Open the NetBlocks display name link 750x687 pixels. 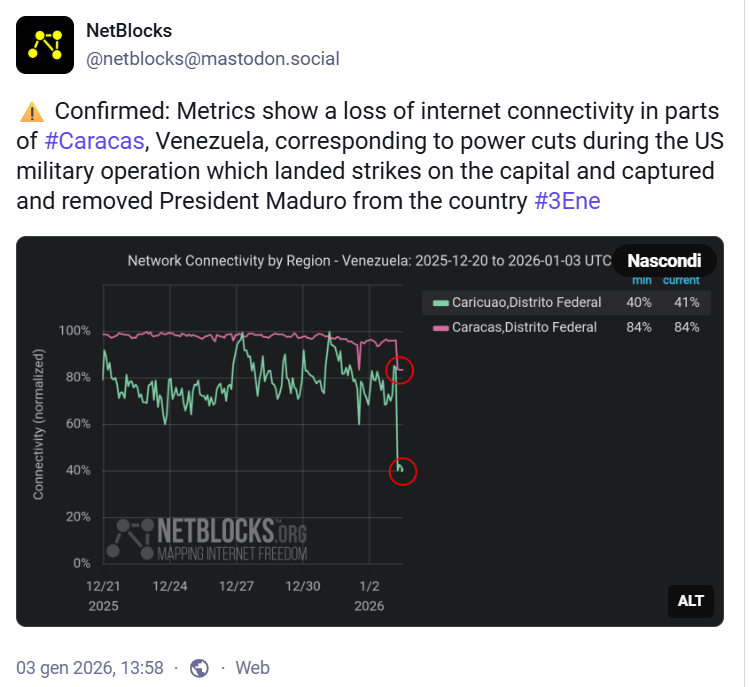129,31
